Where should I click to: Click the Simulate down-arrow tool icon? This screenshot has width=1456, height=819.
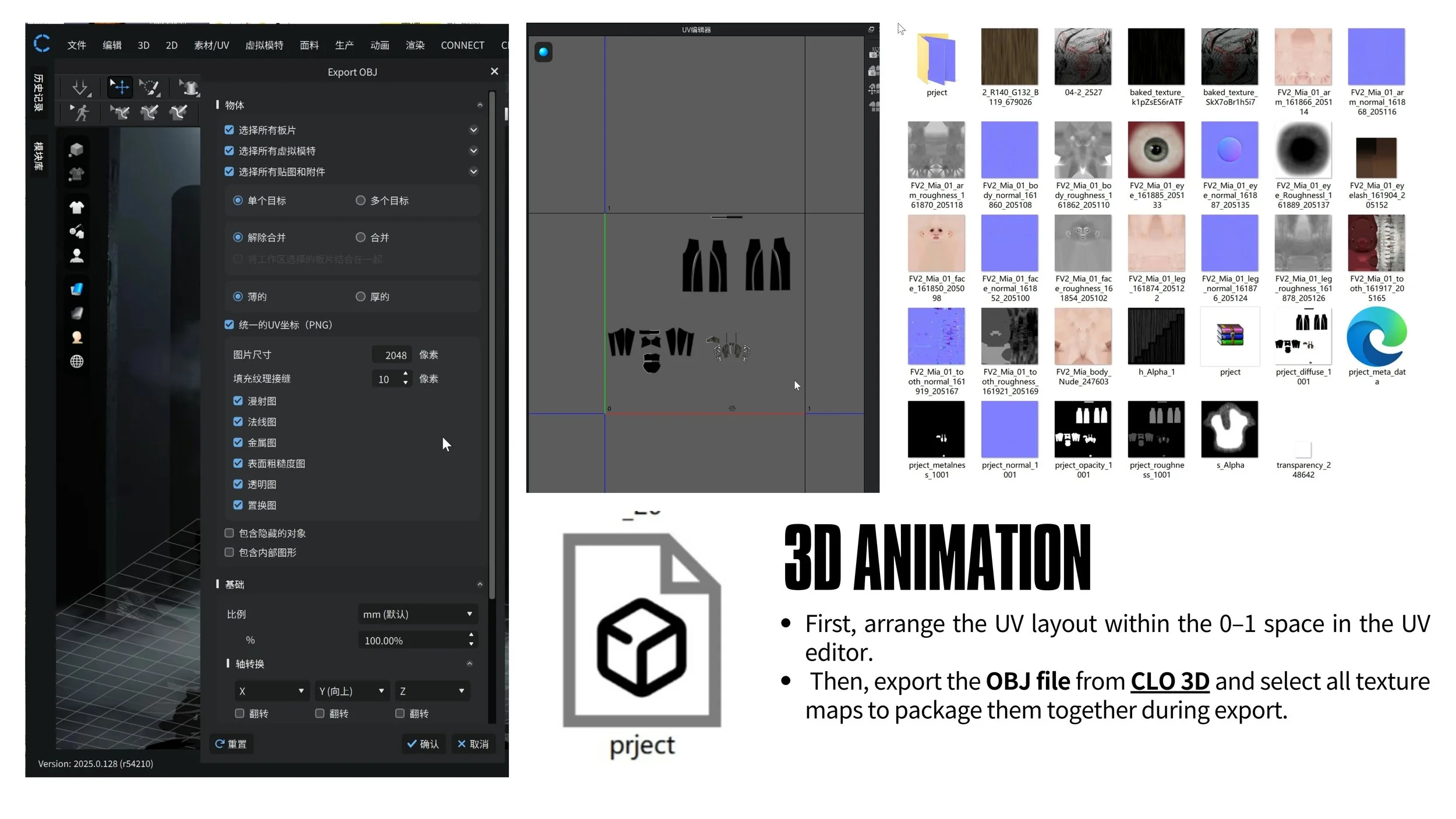[x=80, y=88]
